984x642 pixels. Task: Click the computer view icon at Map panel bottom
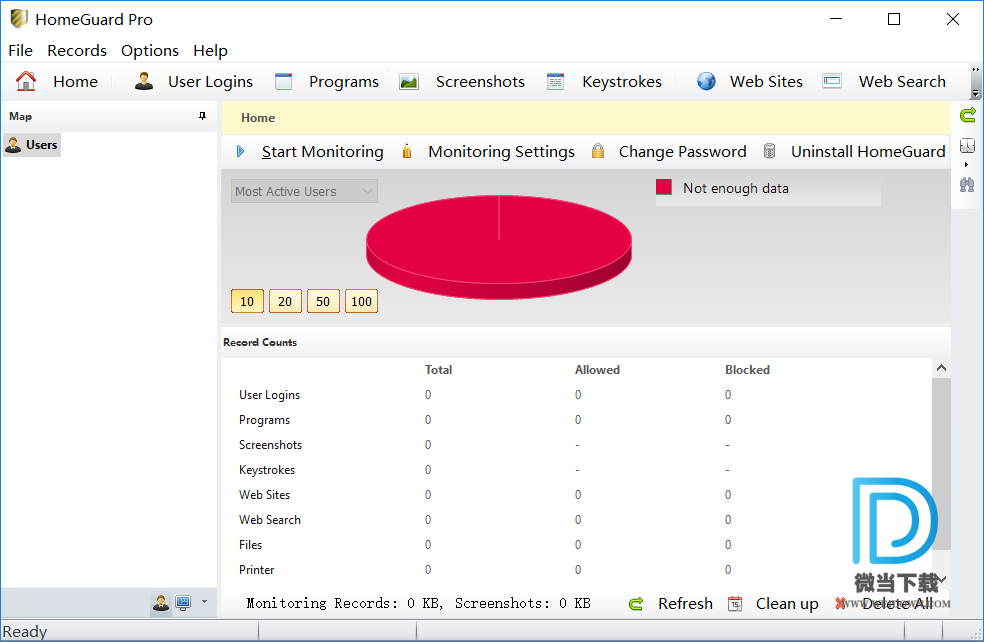coord(183,603)
